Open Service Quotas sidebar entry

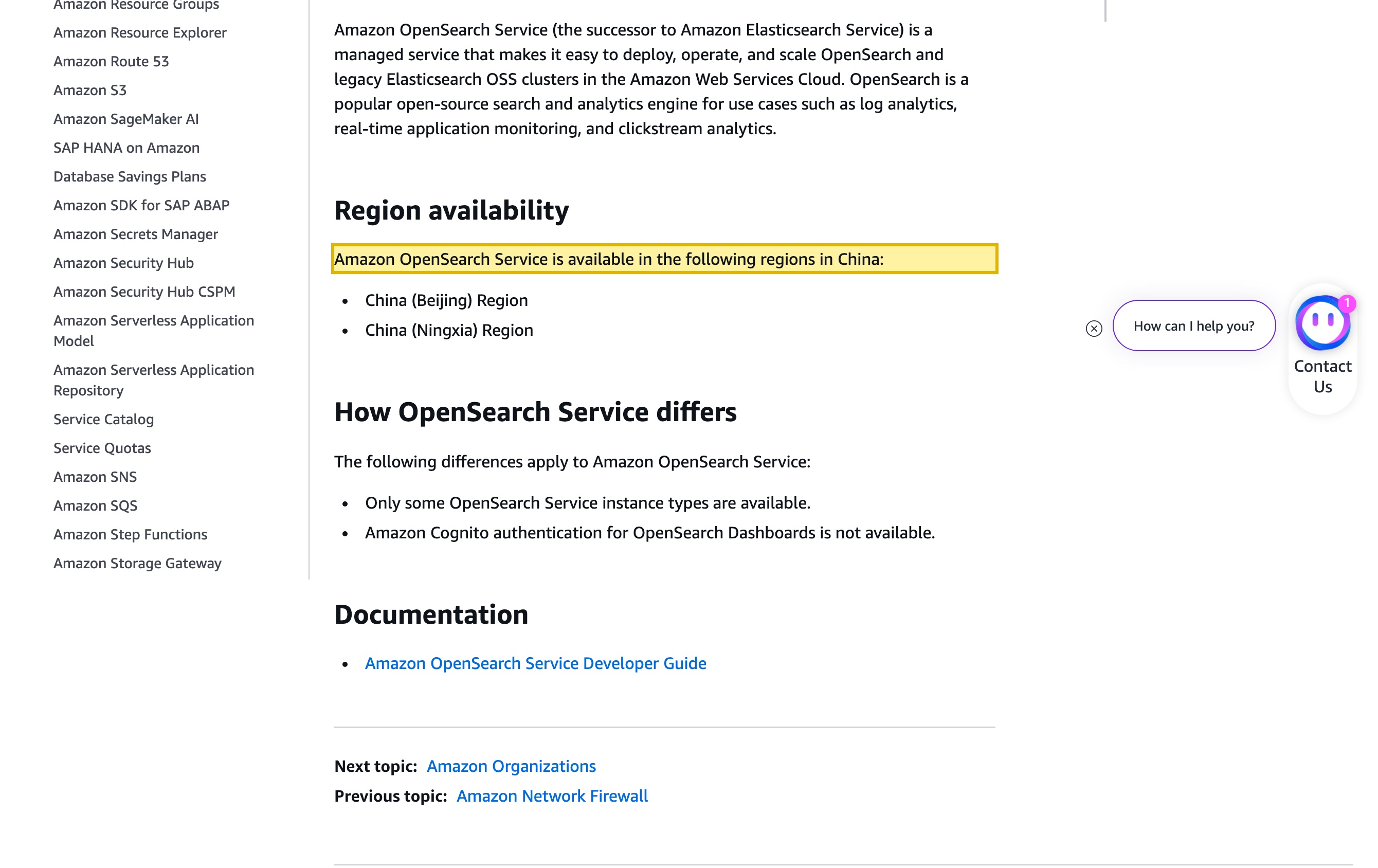pyautogui.click(x=102, y=448)
